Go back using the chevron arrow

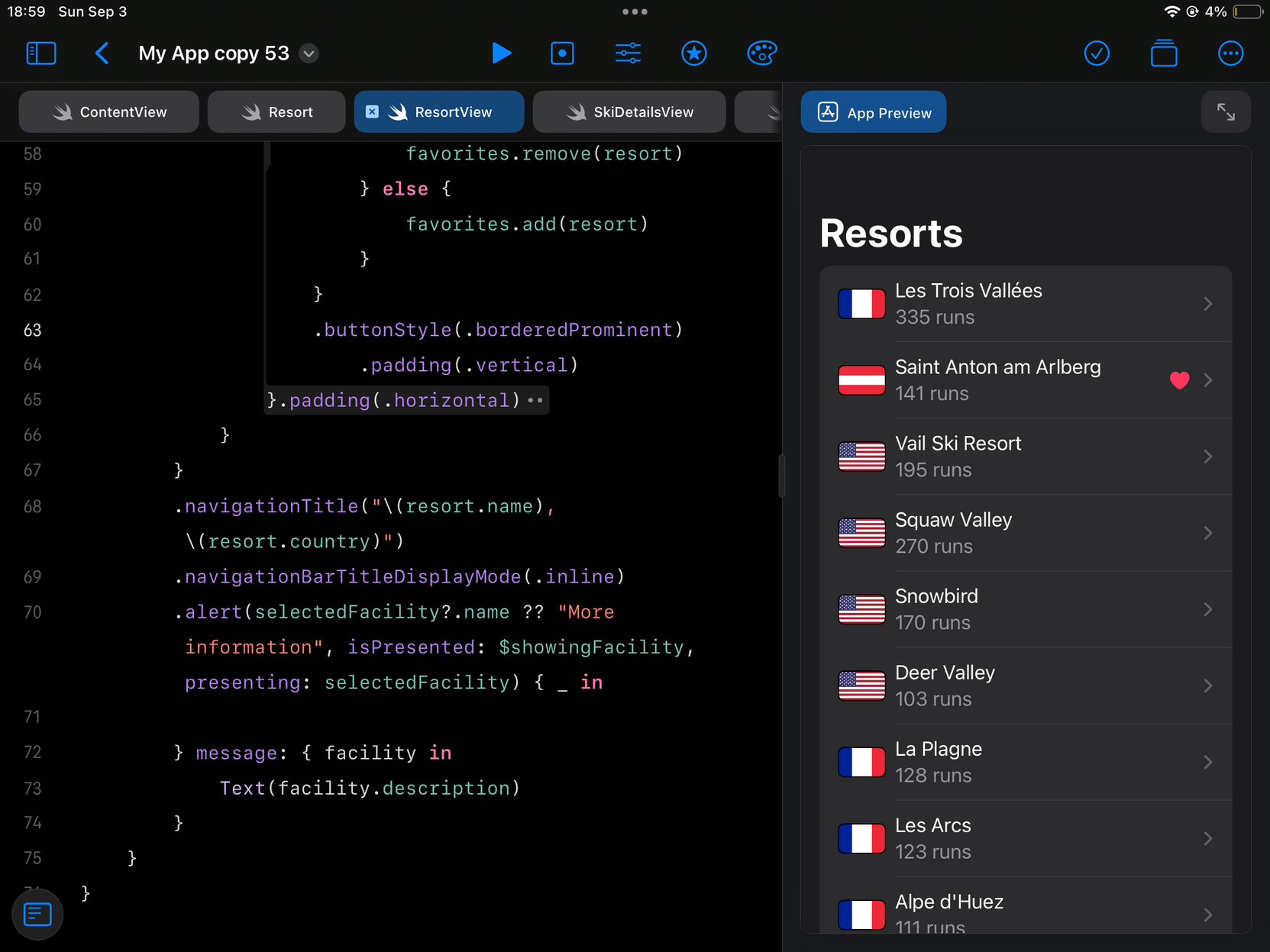pos(102,53)
